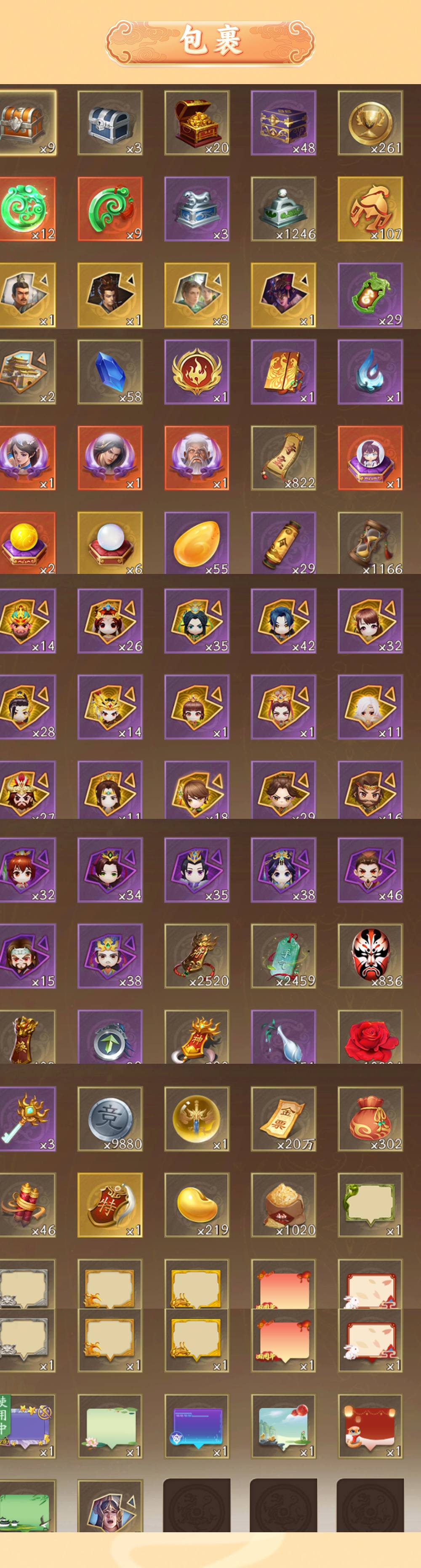Open the overflowing gold treasure chest x20
This screenshot has width=421, height=1568.
click(x=197, y=123)
